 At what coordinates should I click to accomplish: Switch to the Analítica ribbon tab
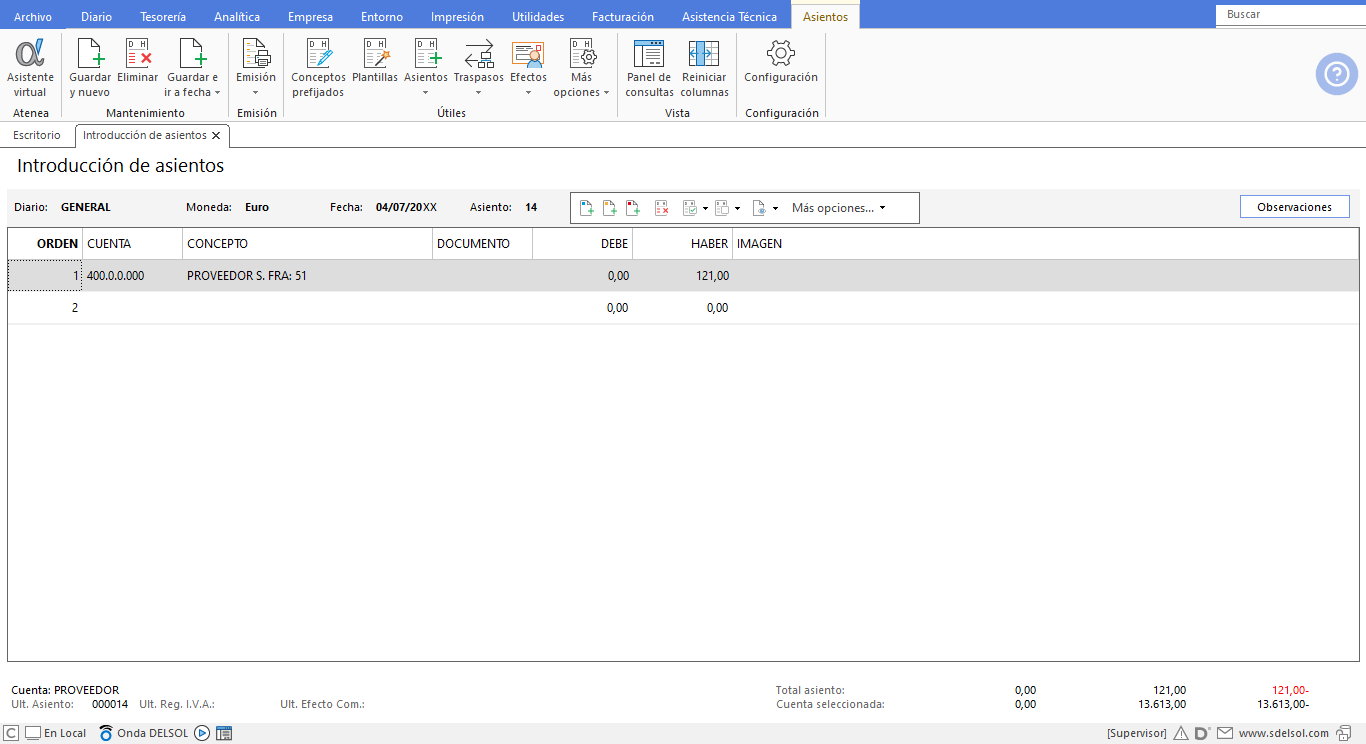pyautogui.click(x=237, y=17)
